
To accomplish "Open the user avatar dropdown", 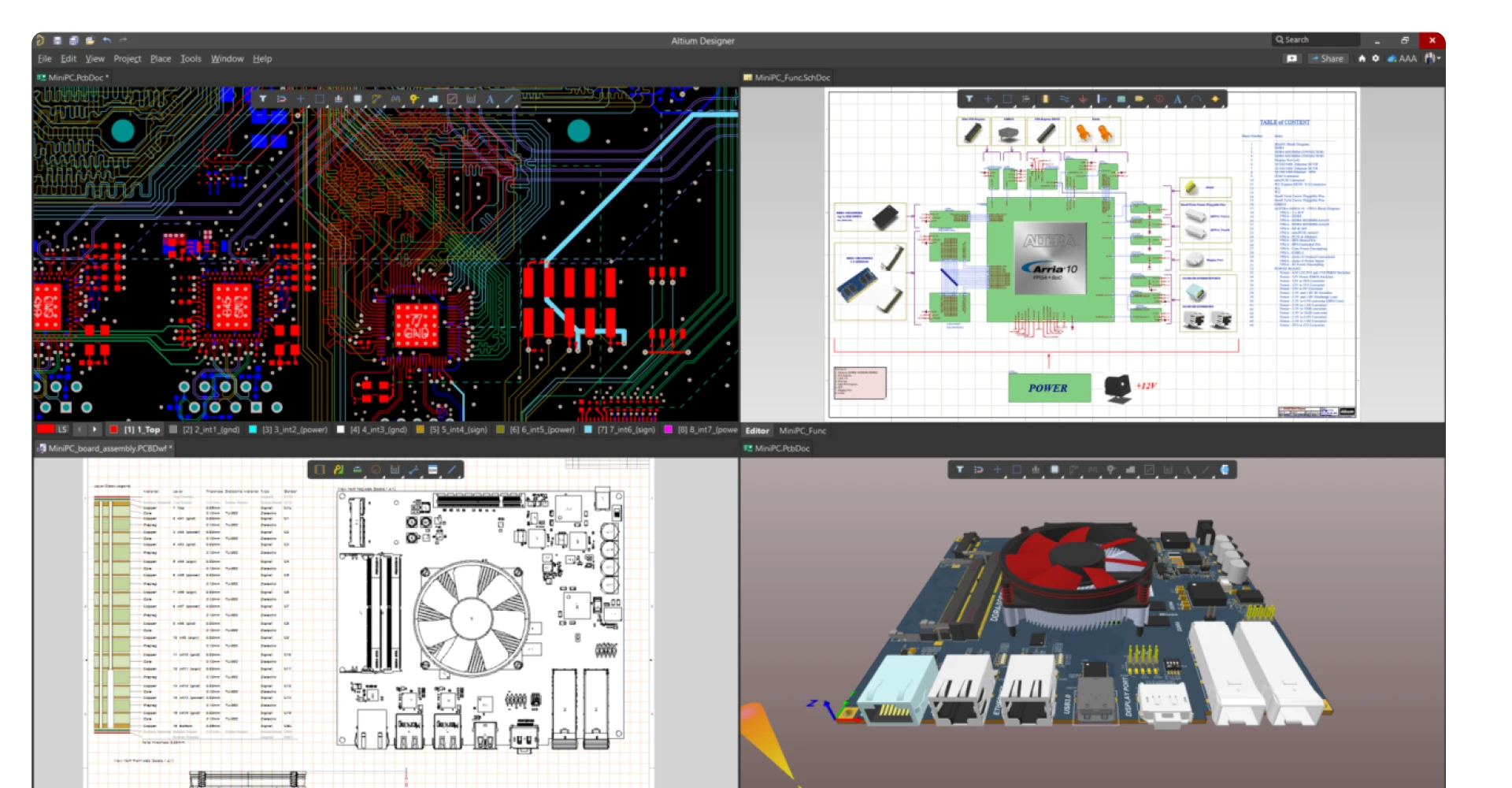I will click(1433, 58).
